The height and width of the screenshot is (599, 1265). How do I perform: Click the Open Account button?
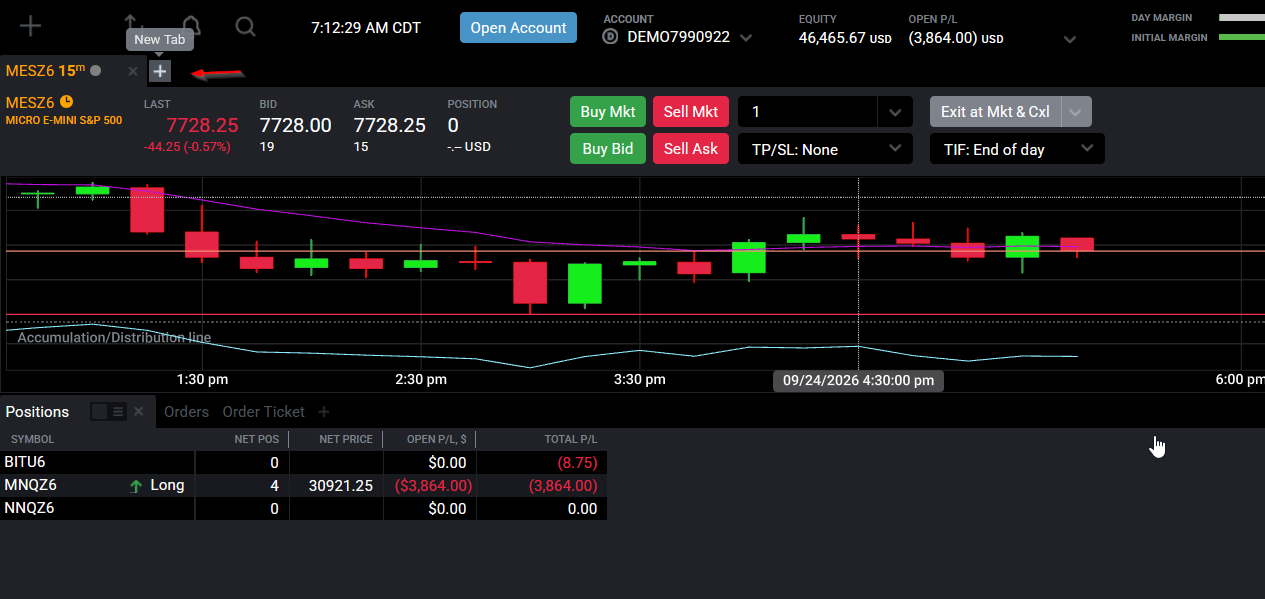519,28
